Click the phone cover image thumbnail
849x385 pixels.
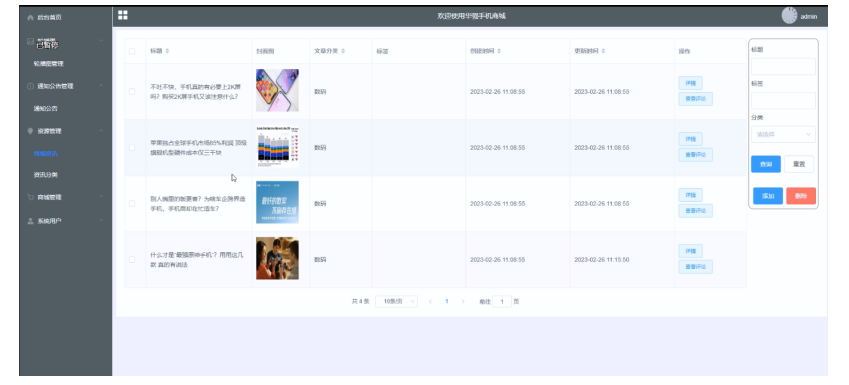(x=277, y=90)
